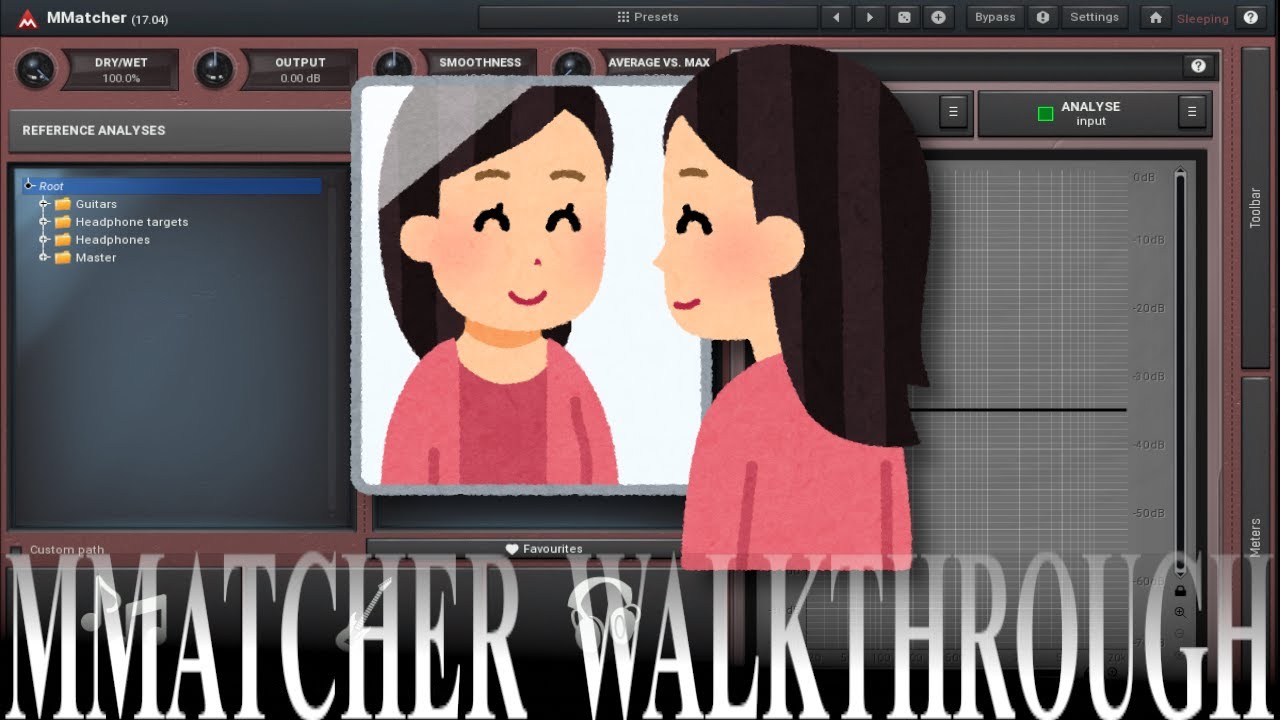Image resolution: width=1280 pixels, height=720 pixels.
Task: Enable the Custom path checkbox
Action: 16,550
